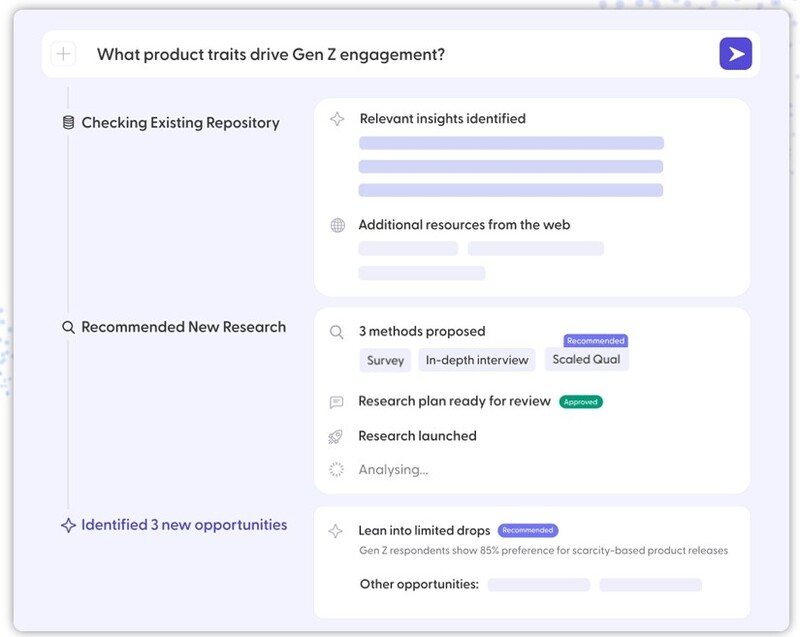This screenshot has width=800, height=637.
Task: Click the database icon beside Checking Existing Repository
Action: tap(68, 123)
